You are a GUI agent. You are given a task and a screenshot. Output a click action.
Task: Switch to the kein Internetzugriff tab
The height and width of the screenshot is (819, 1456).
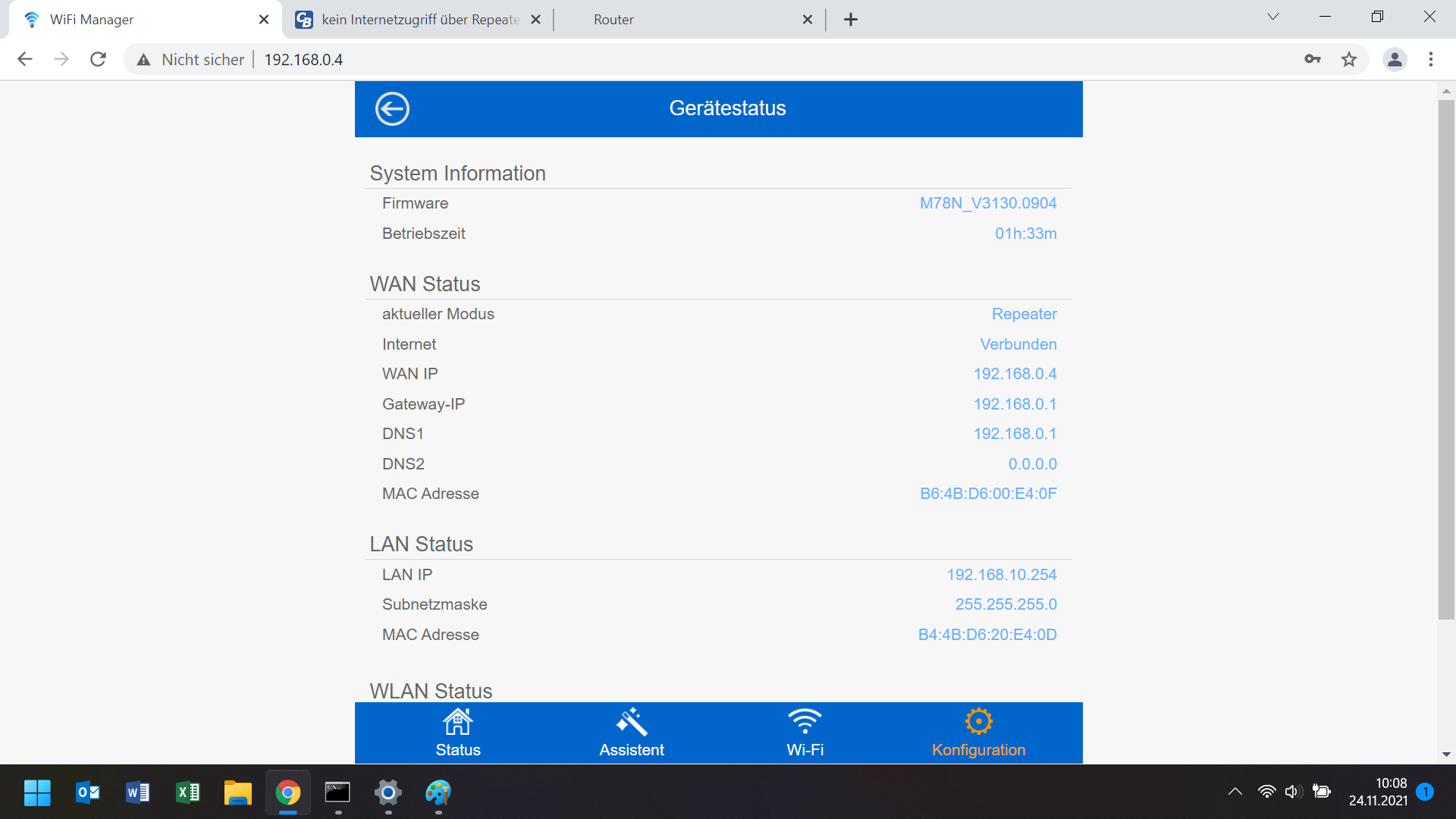point(419,20)
